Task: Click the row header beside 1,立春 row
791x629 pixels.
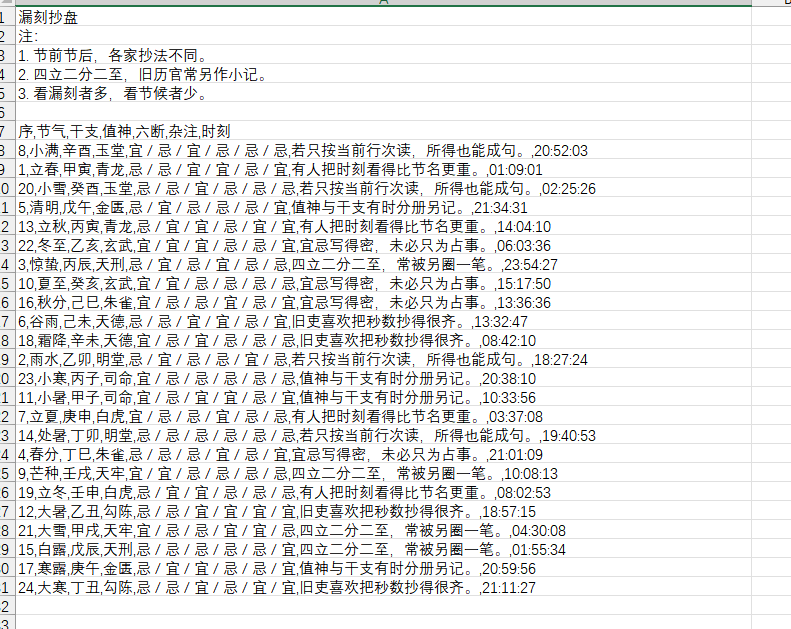Action: (x=8, y=169)
